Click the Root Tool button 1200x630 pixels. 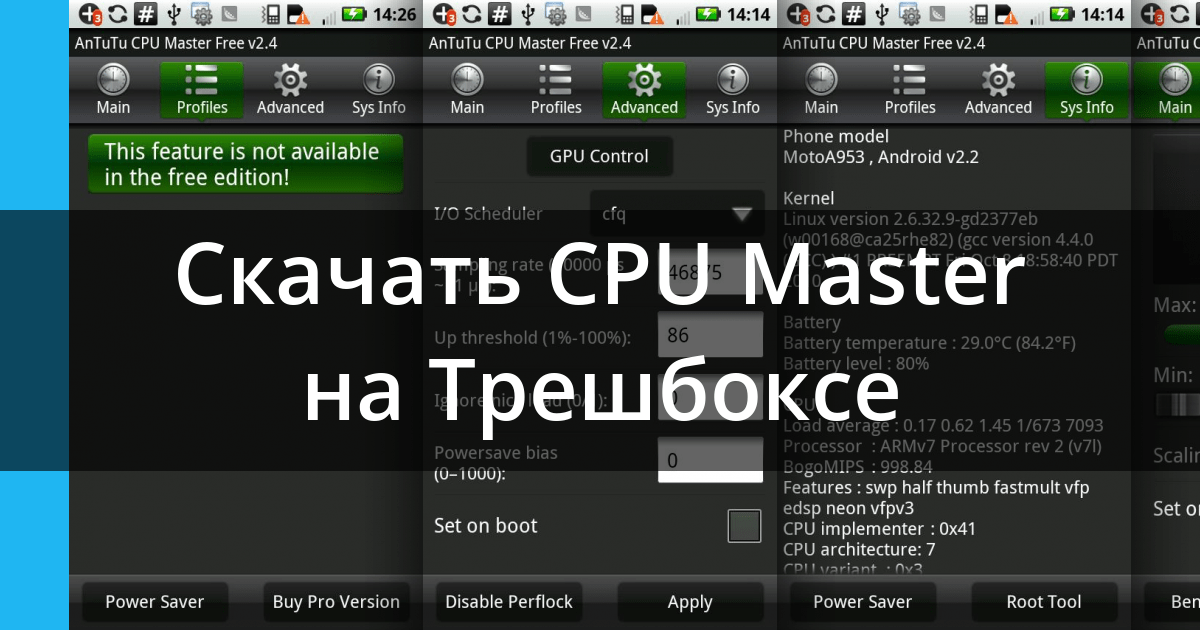click(x=1044, y=602)
